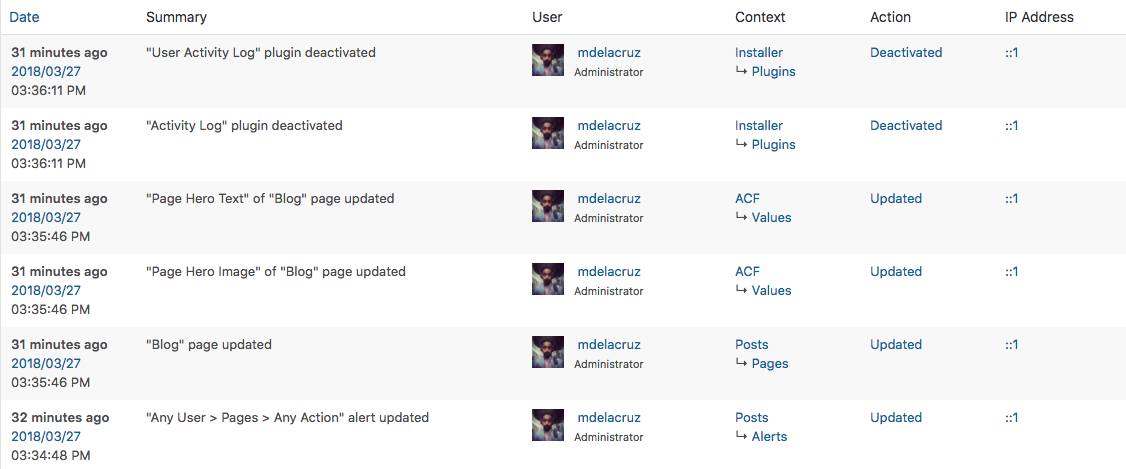Filter by Installer context in first row
The image size is (1126, 469).
click(x=758, y=52)
